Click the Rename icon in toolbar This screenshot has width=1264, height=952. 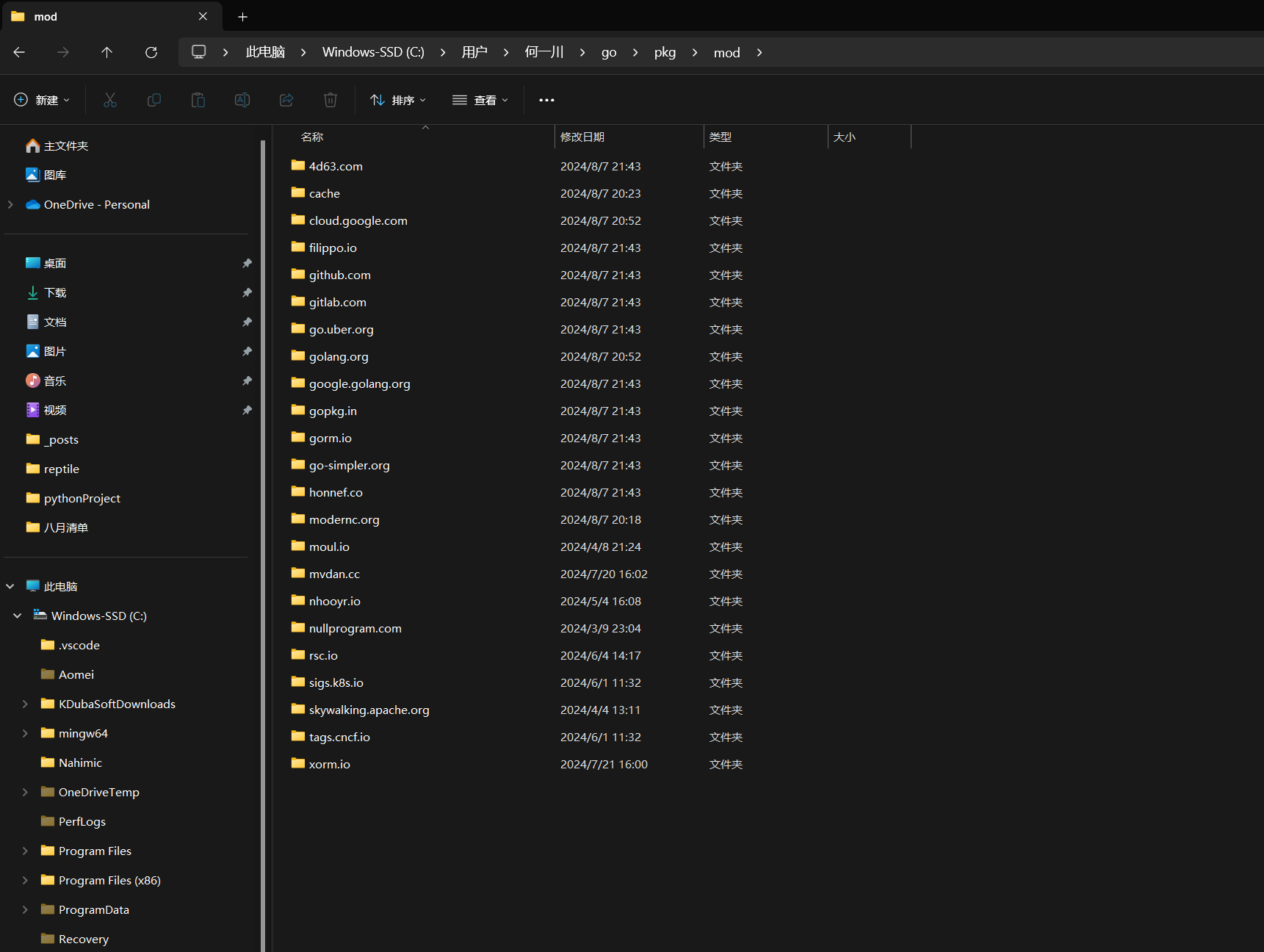click(242, 100)
